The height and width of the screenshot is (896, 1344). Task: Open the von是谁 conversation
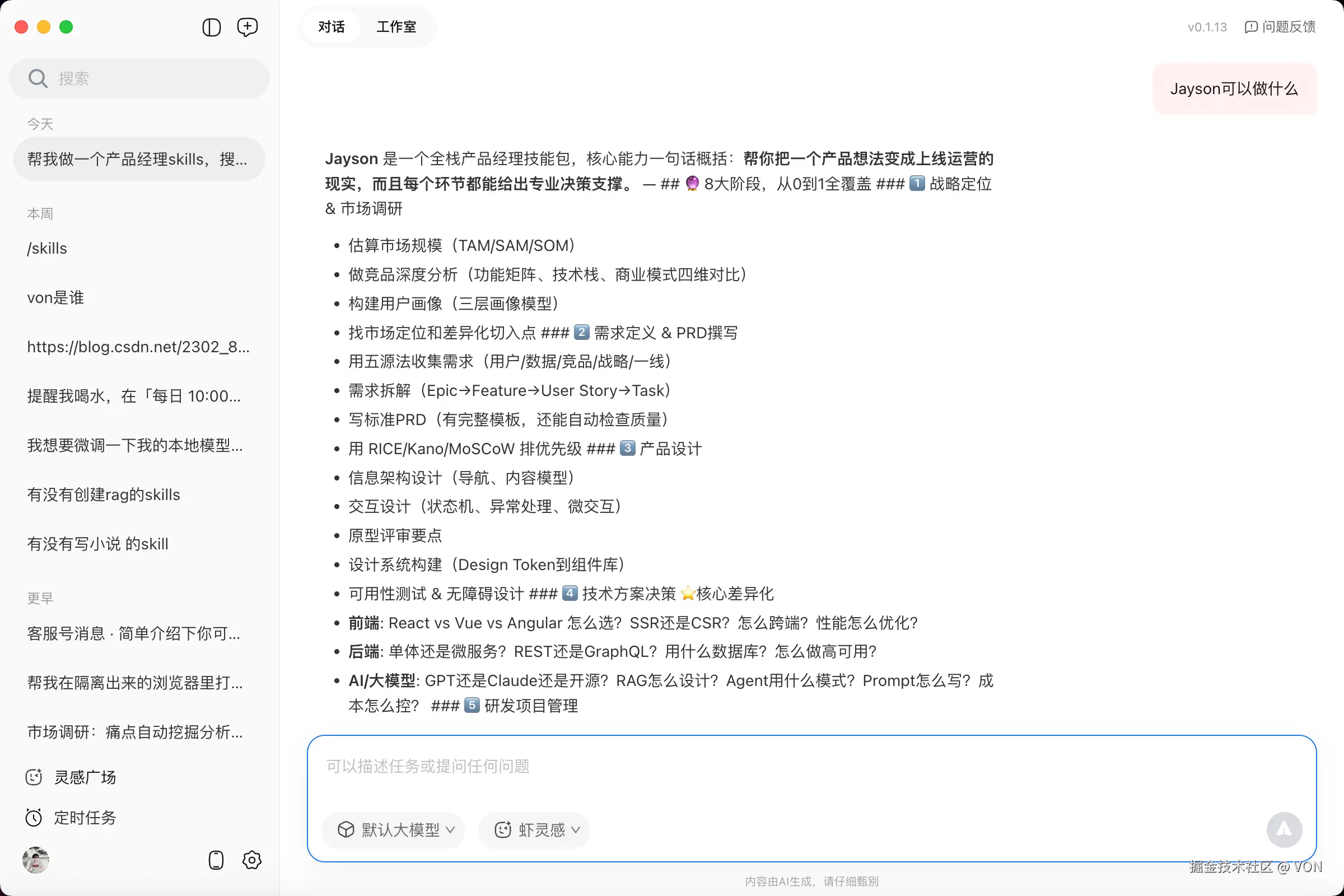[x=55, y=297]
